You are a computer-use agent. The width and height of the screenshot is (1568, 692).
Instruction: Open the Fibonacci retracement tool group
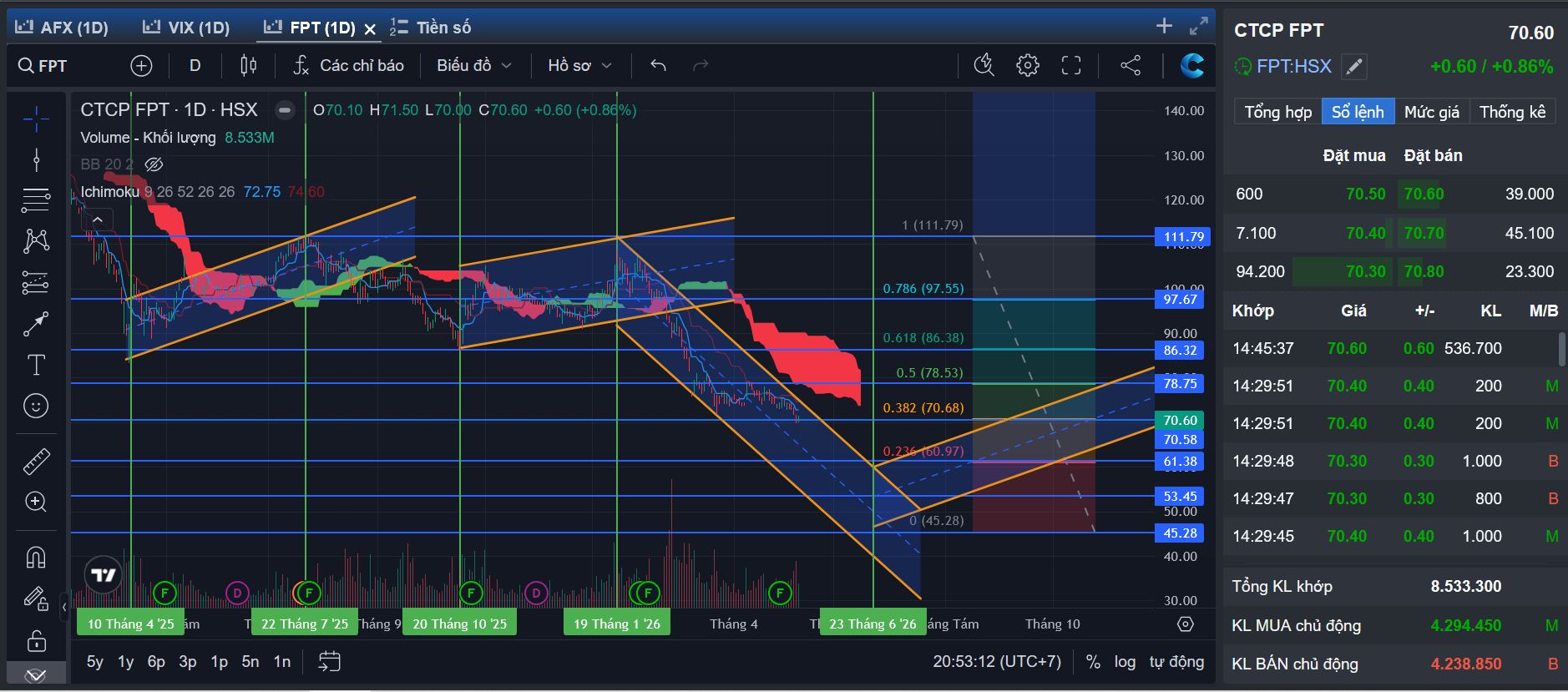36,200
